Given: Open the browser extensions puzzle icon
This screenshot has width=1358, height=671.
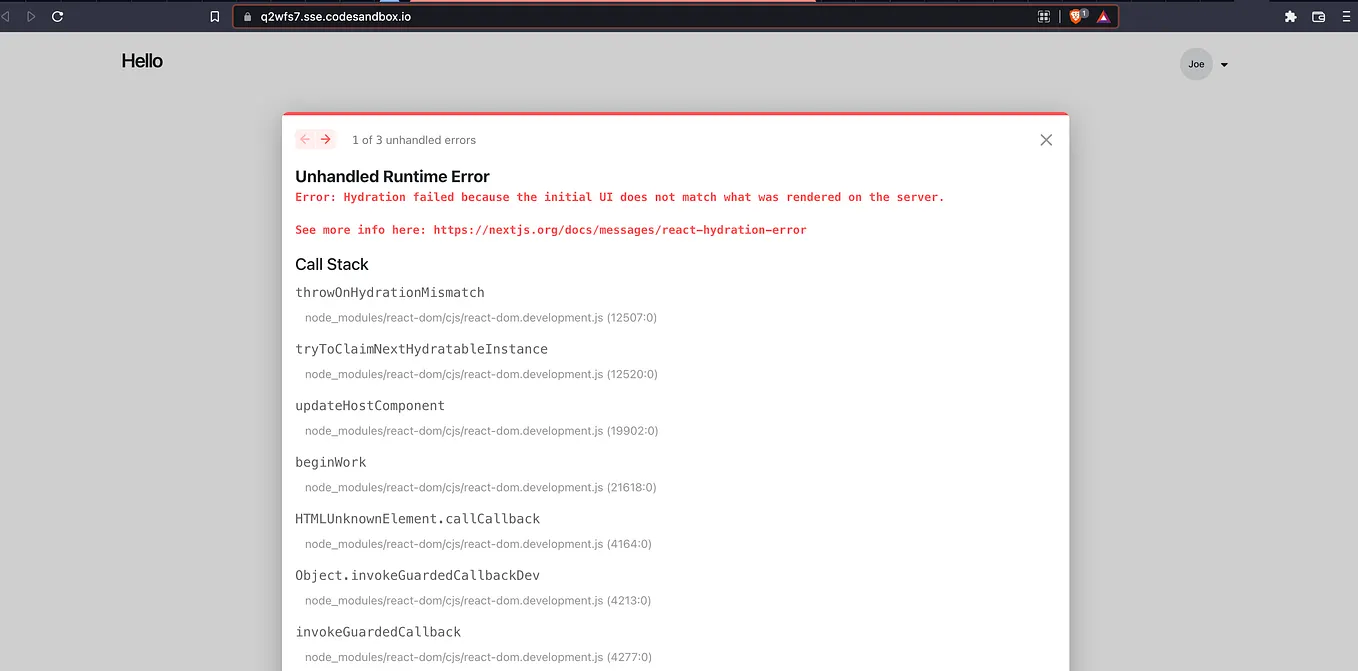Looking at the screenshot, I should (1290, 16).
